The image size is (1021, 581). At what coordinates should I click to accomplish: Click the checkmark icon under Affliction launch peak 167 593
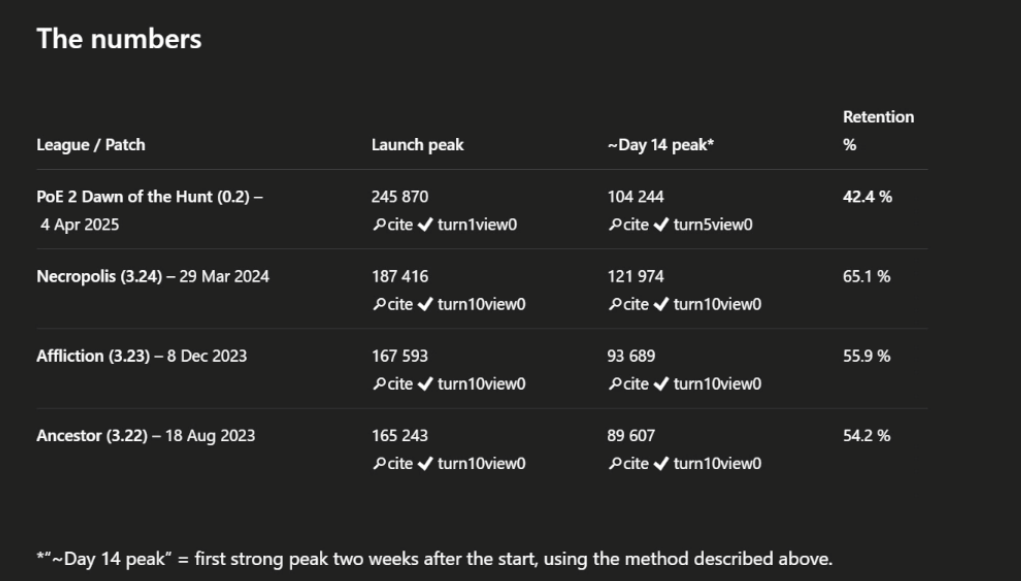[425, 384]
